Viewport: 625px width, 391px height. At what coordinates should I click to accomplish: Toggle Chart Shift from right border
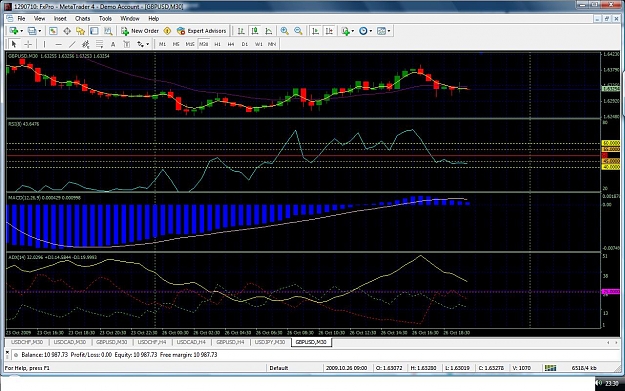coord(329,31)
